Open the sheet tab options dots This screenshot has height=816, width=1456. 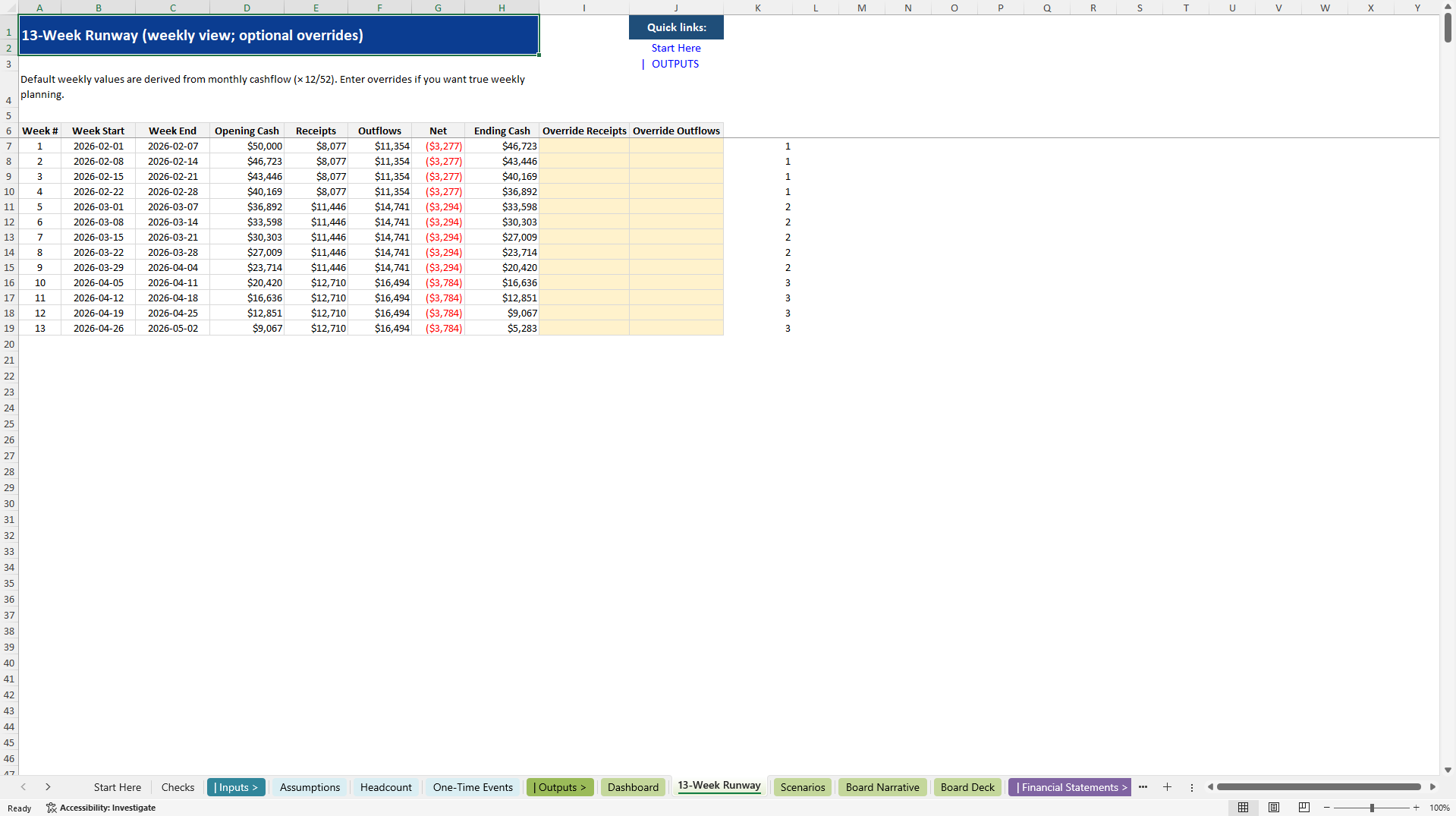pos(1192,787)
